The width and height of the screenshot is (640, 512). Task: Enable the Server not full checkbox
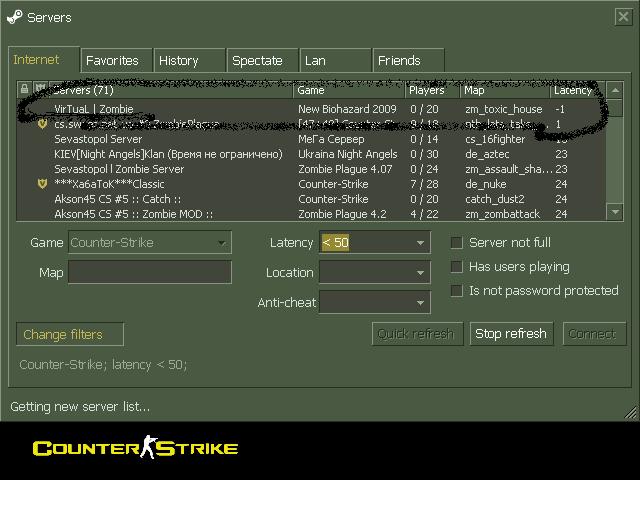coord(456,243)
